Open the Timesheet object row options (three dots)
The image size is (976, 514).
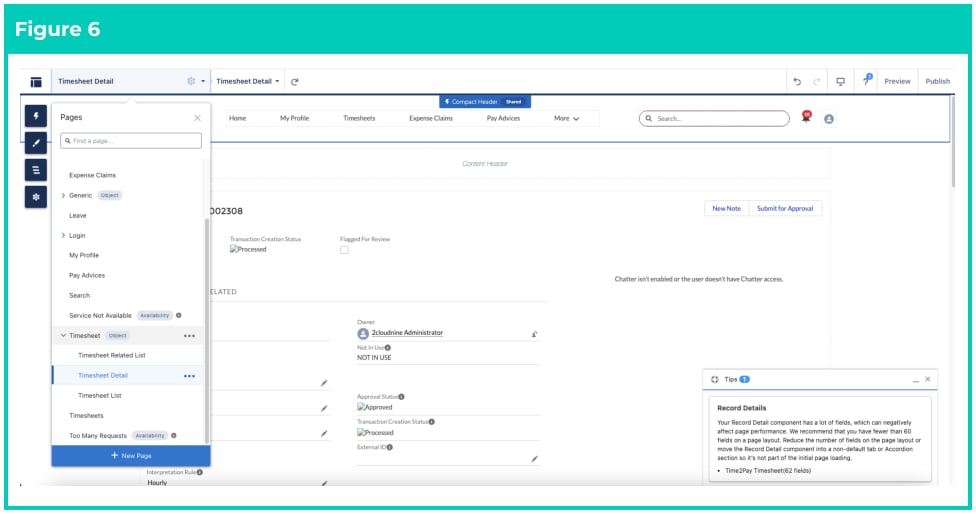tap(189, 336)
